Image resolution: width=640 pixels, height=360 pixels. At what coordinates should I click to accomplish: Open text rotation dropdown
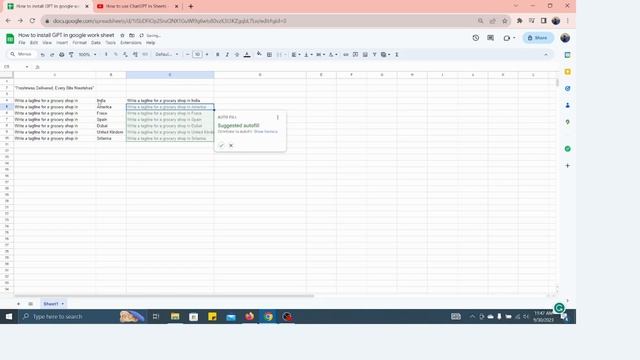(333, 54)
